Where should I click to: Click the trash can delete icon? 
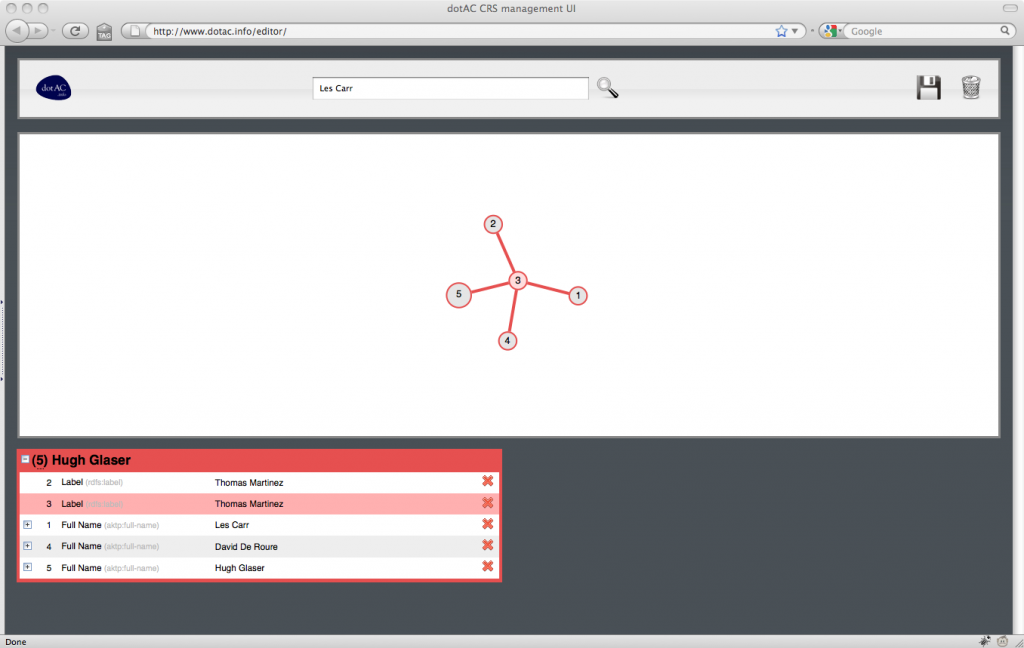click(971, 88)
